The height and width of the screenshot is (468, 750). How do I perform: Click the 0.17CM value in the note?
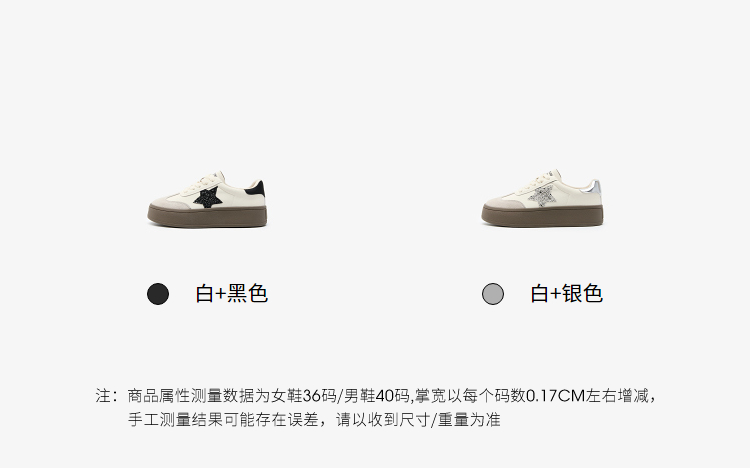pos(556,396)
